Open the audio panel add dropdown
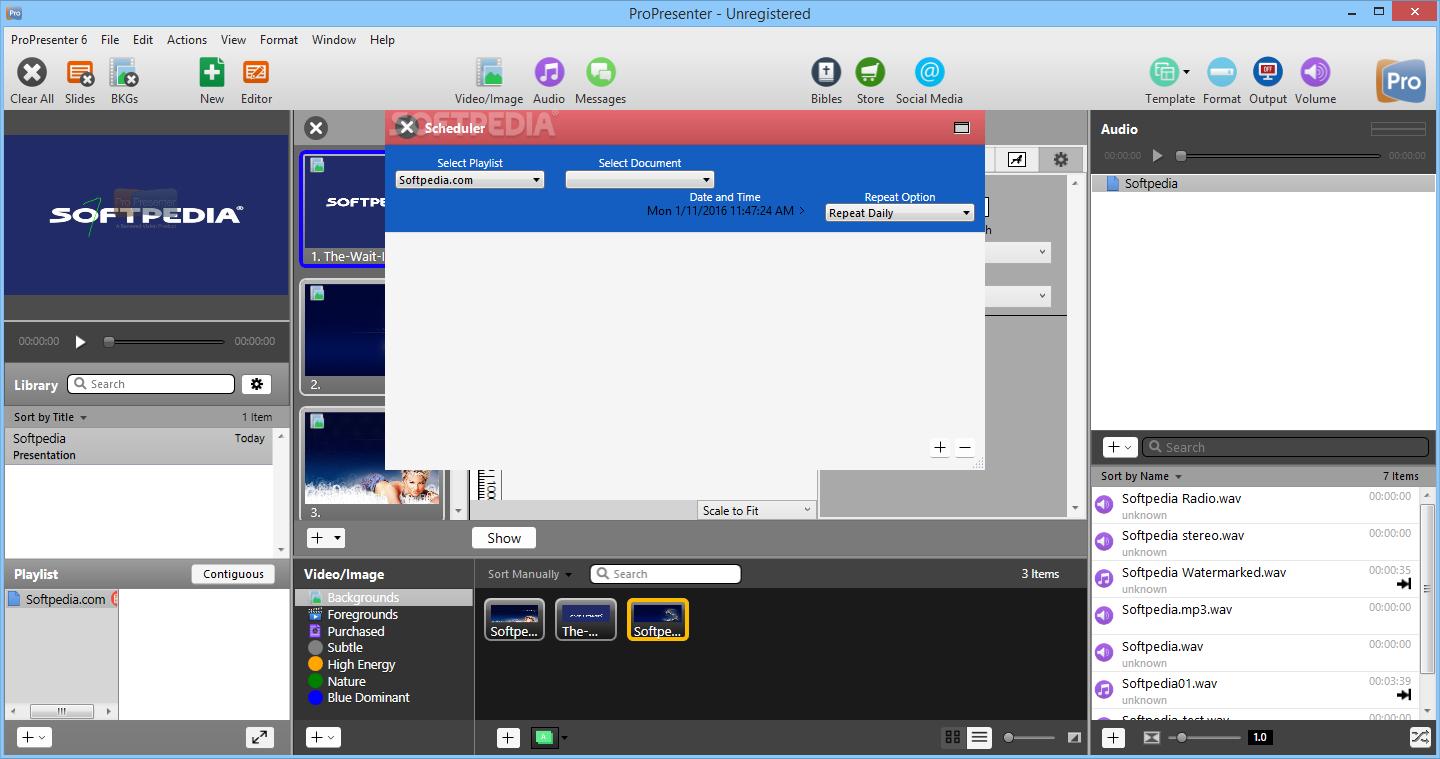The image size is (1440, 759). tap(1120, 447)
